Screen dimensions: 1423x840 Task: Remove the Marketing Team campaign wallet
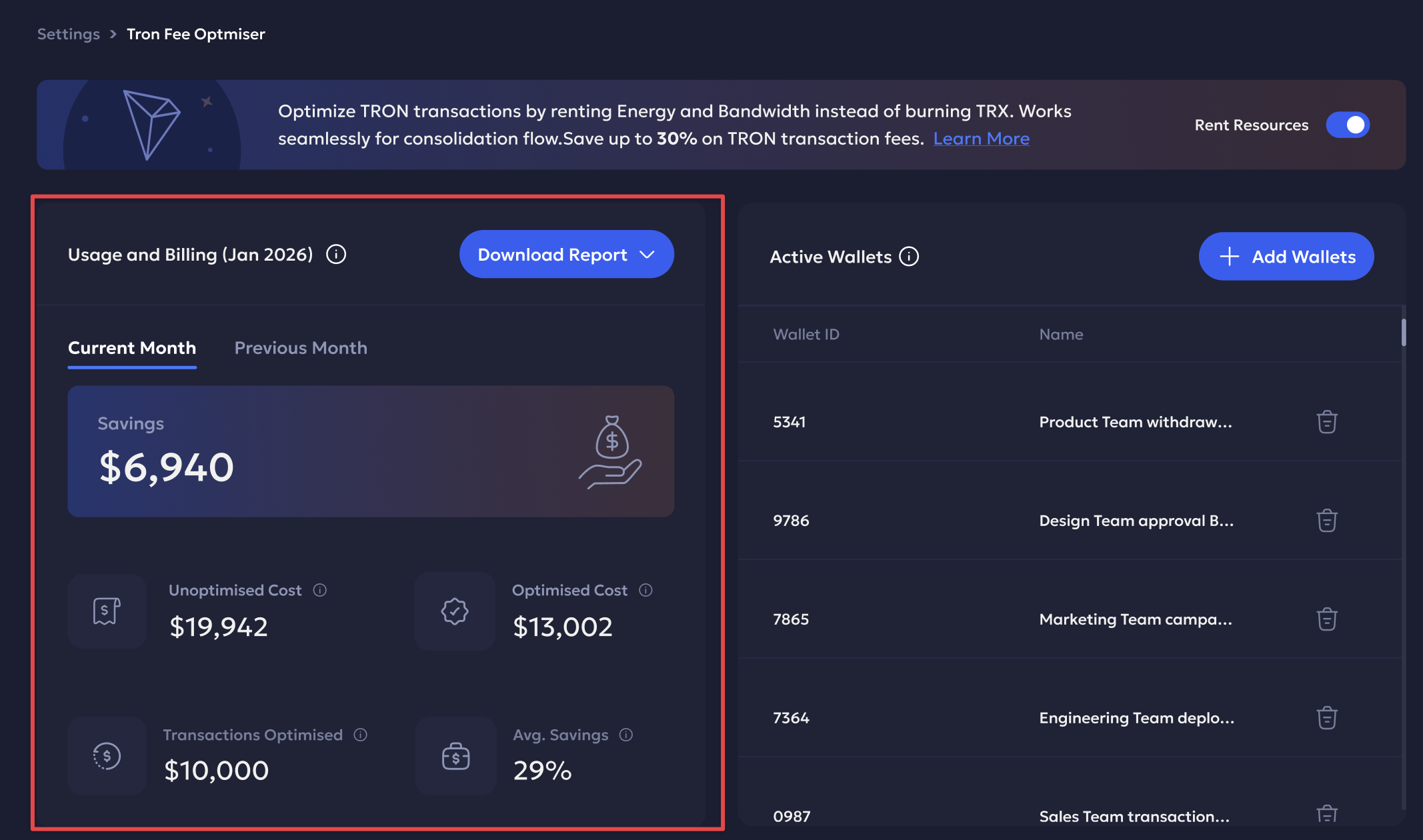coord(1326,619)
